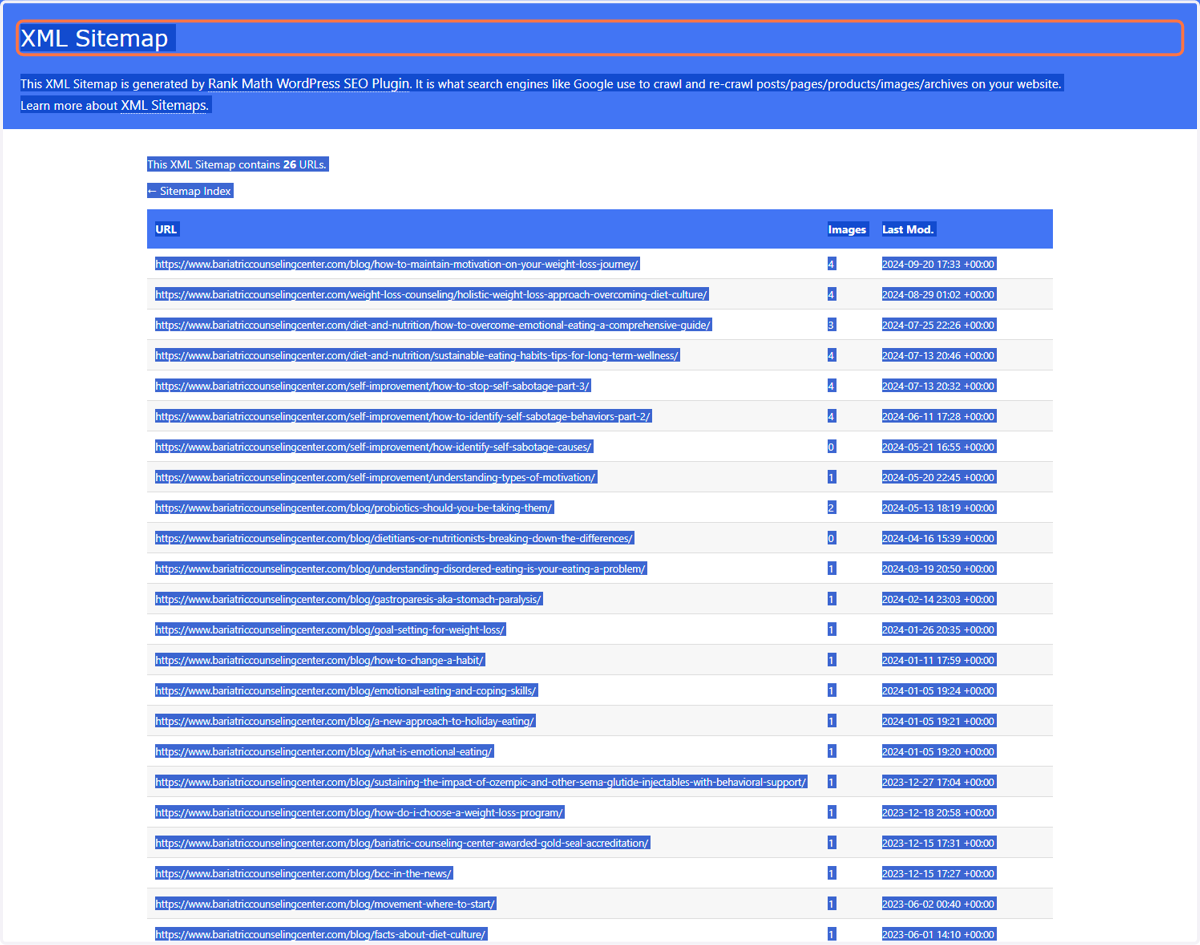This screenshot has height=945, width=1200.
Task: Open the Rank Math WordPress SEO Plugin link
Action: (309, 84)
